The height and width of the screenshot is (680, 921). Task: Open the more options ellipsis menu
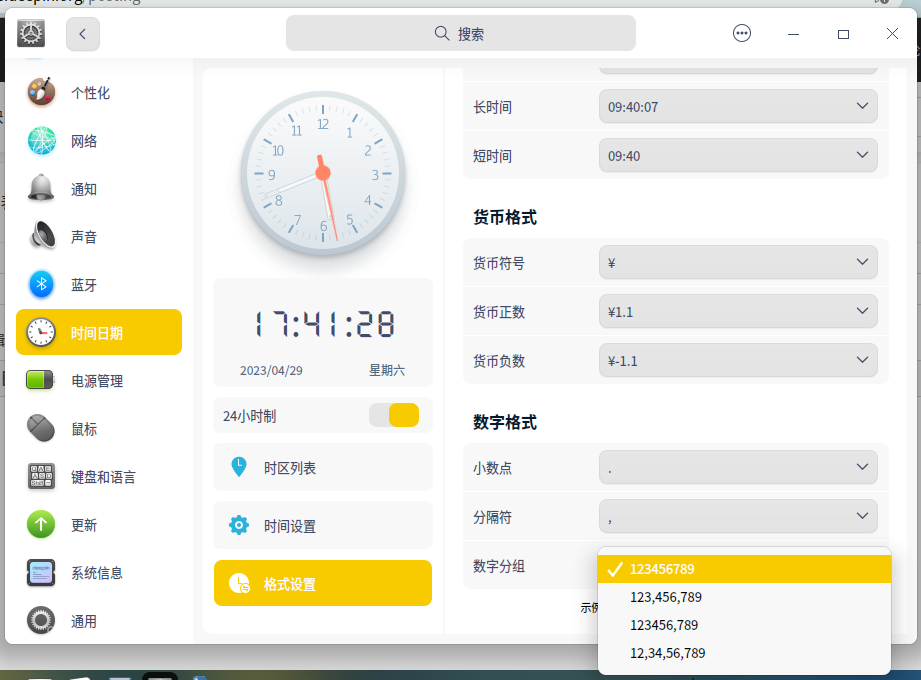pos(742,33)
